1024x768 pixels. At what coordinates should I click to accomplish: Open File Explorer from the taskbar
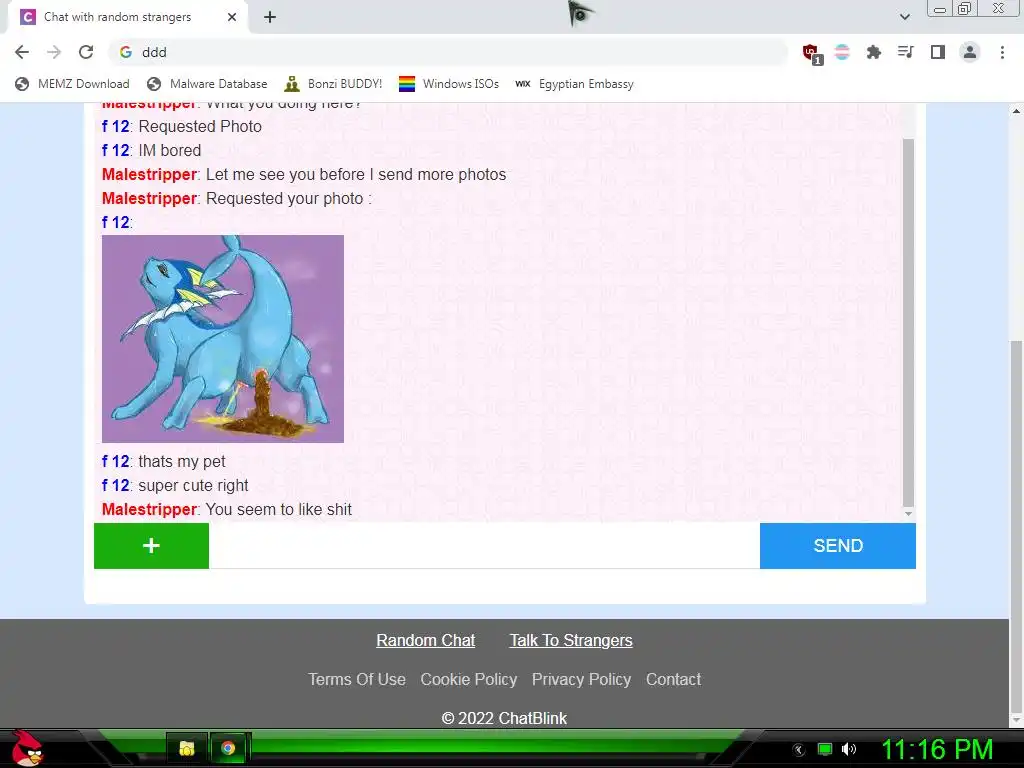coord(187,748)
